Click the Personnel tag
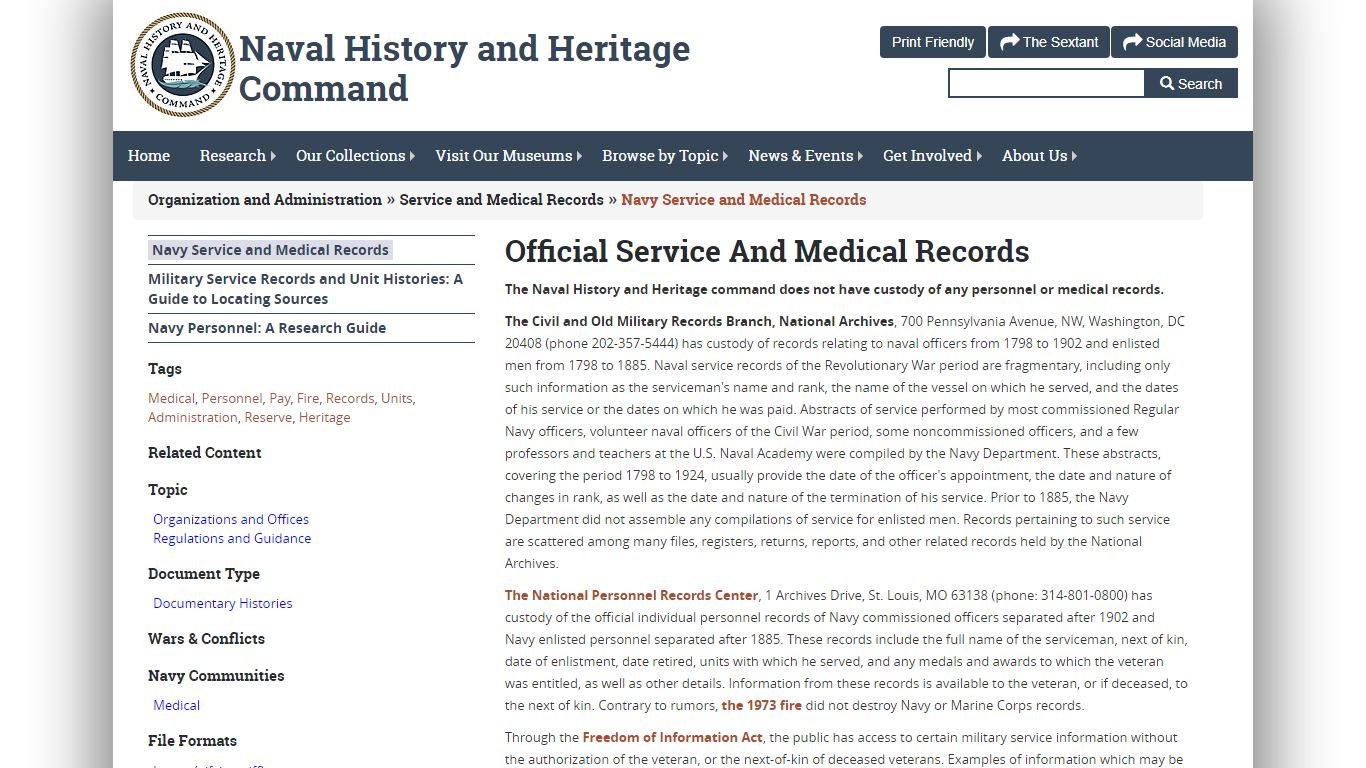The height and width of the screenshot is (768, 1366). tap(232, 398)
